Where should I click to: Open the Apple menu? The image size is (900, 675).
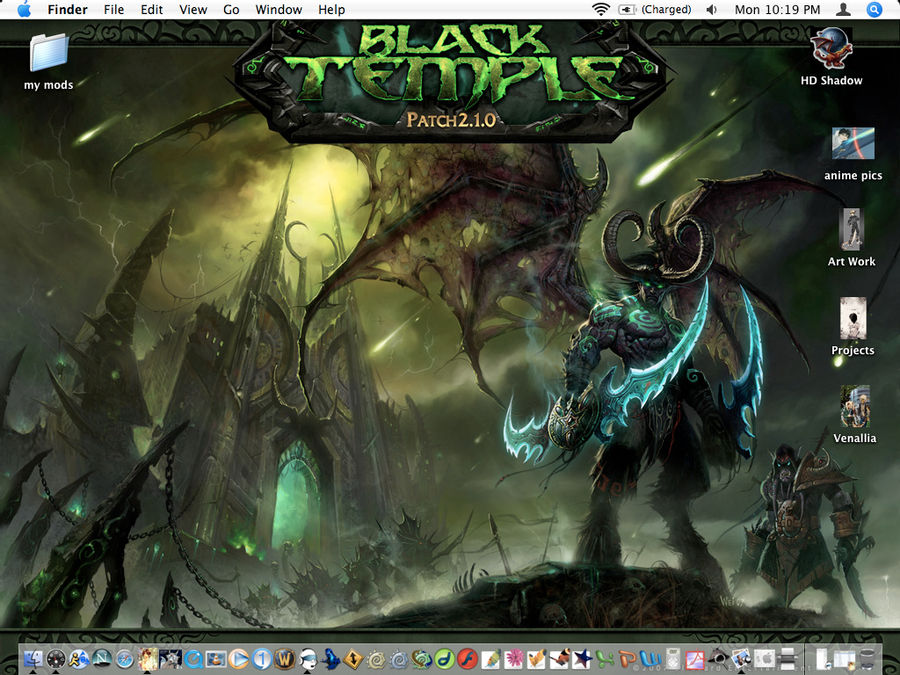coord(24,10)
